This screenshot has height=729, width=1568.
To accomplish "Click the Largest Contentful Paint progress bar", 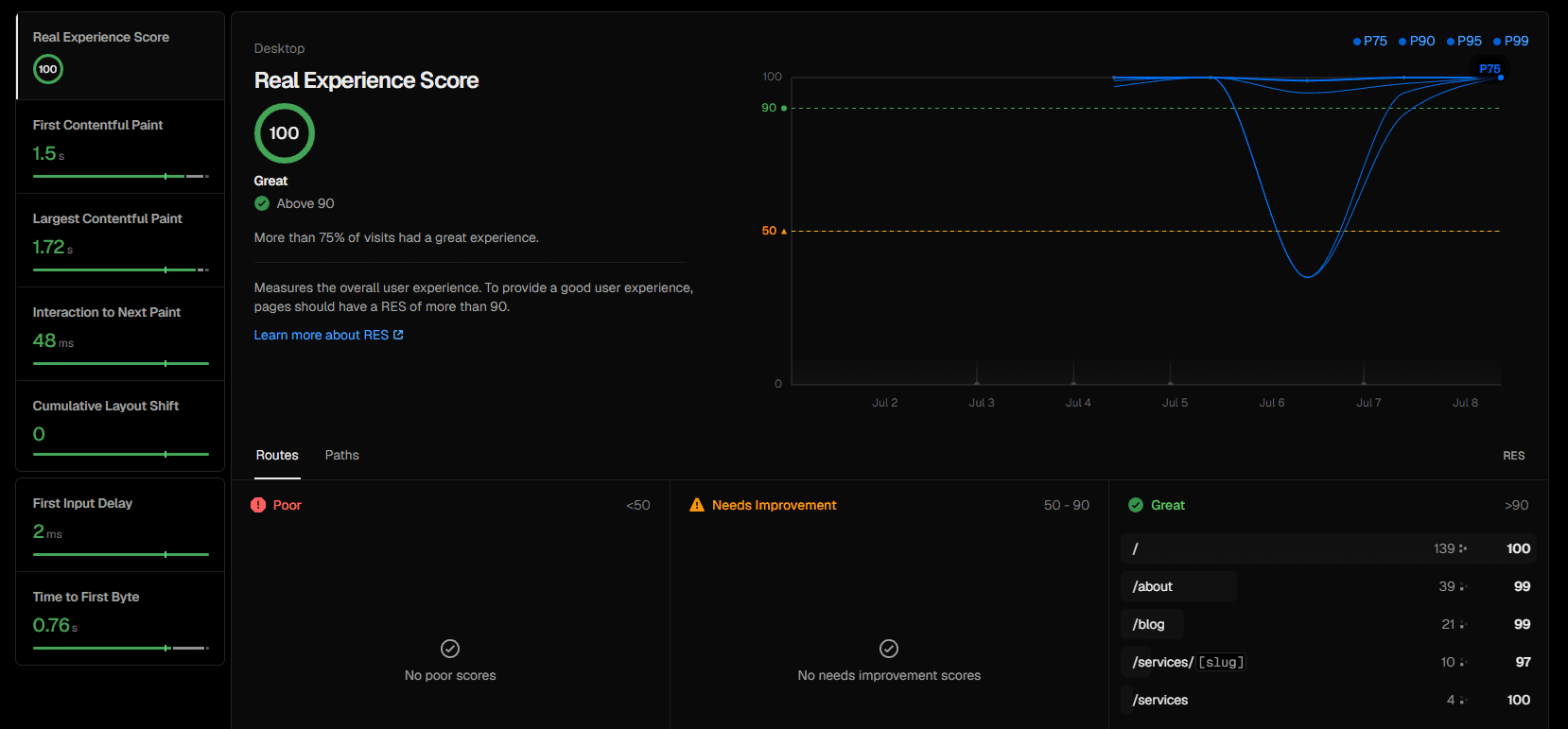I will (x=121, y=269).
